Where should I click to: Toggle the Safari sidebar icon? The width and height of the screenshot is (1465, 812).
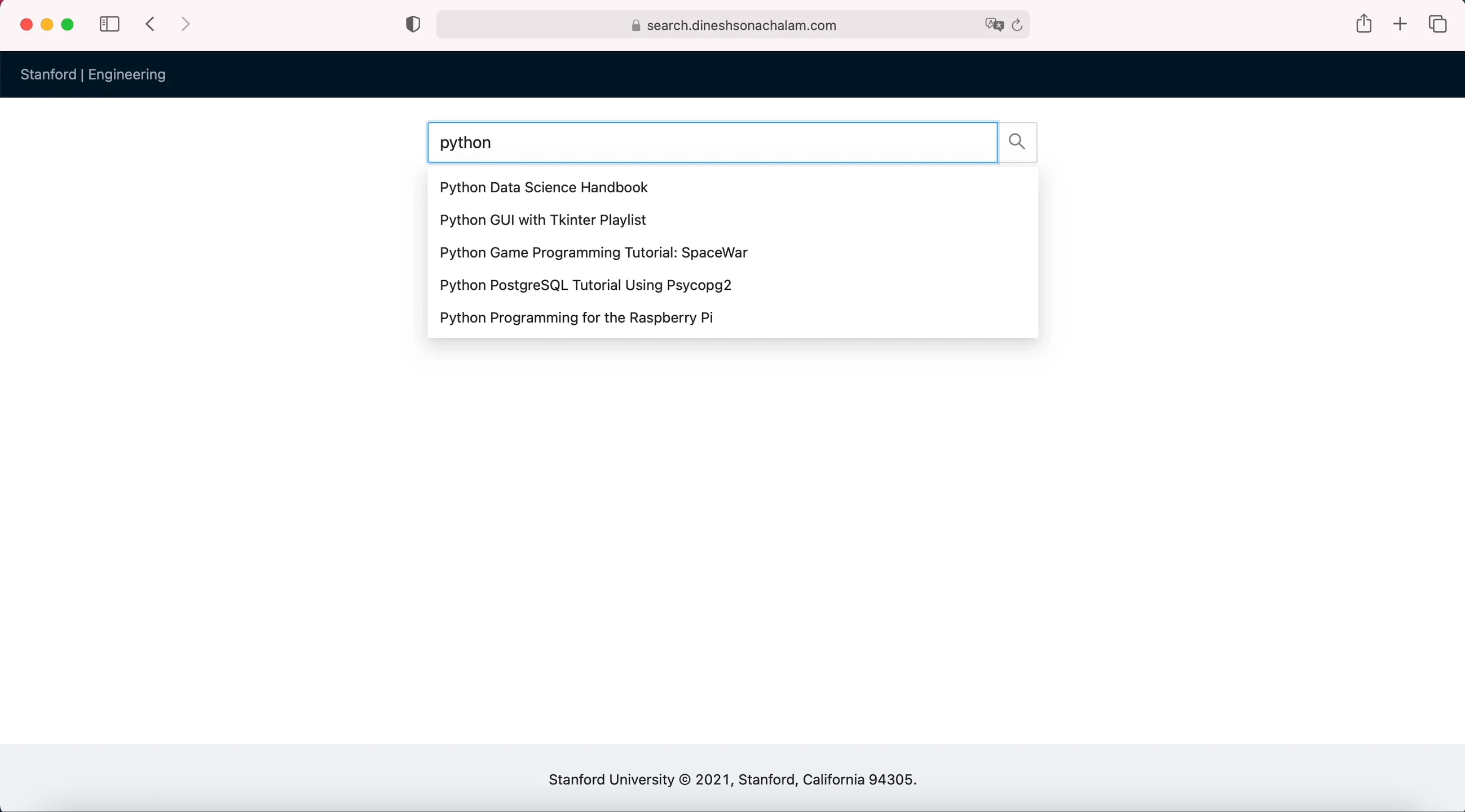pyautogui.click(x=109, y=24)
